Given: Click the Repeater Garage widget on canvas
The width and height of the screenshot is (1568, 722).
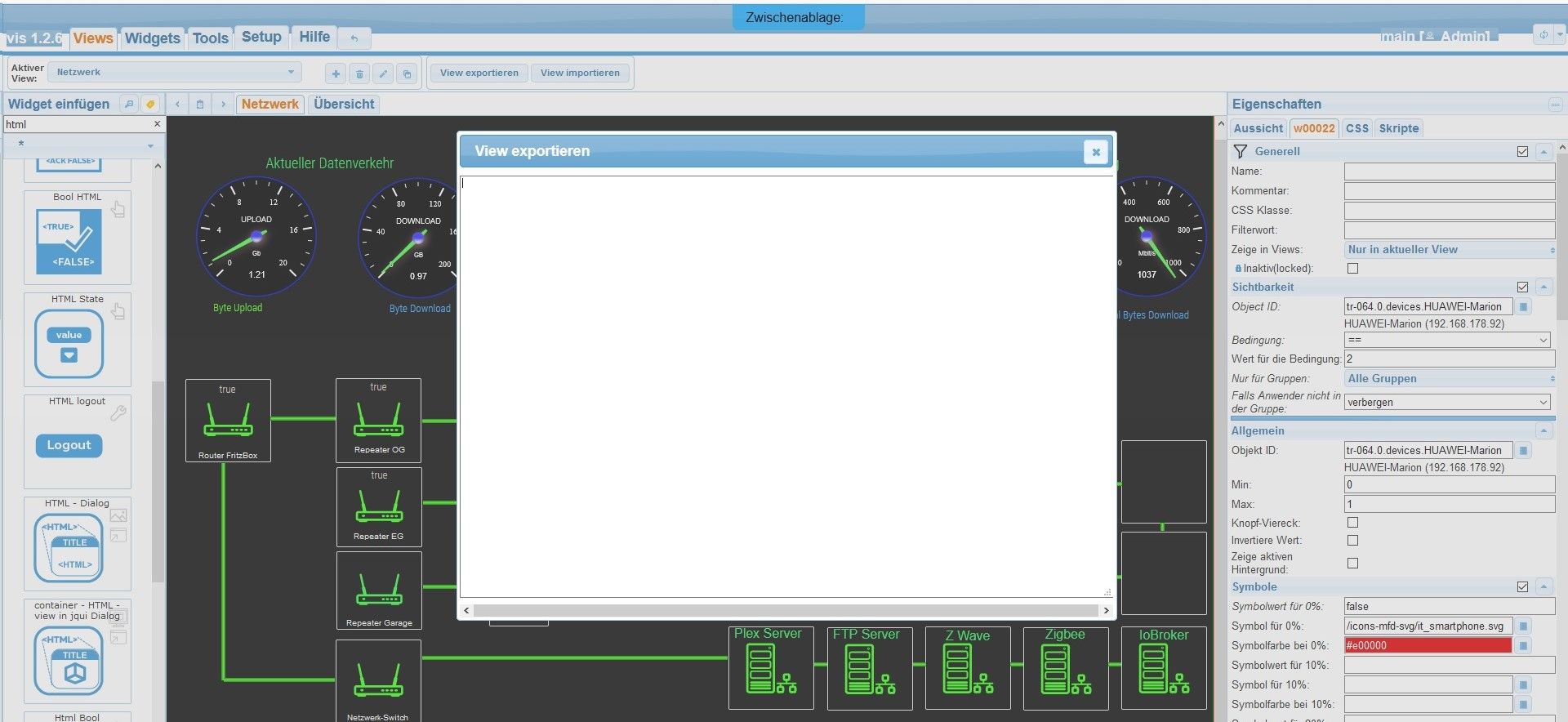Looking at the screenshot, I should (x=379, y=590).
